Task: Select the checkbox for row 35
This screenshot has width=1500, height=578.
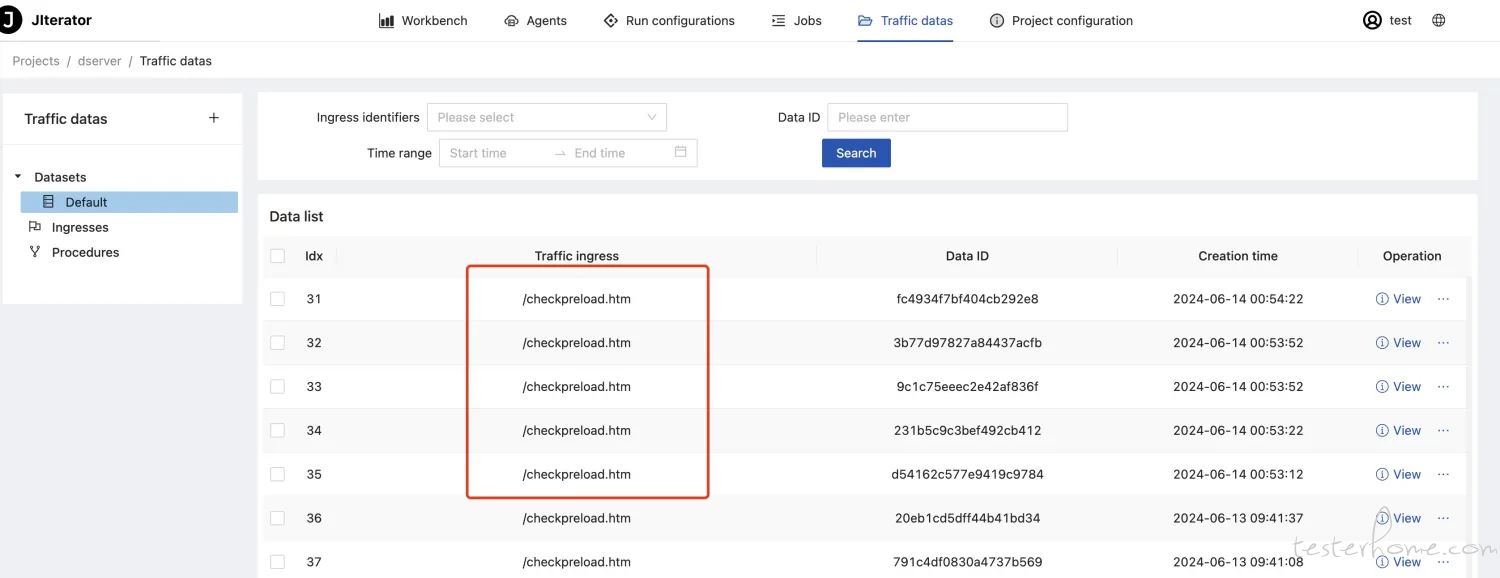Action: 277,474
